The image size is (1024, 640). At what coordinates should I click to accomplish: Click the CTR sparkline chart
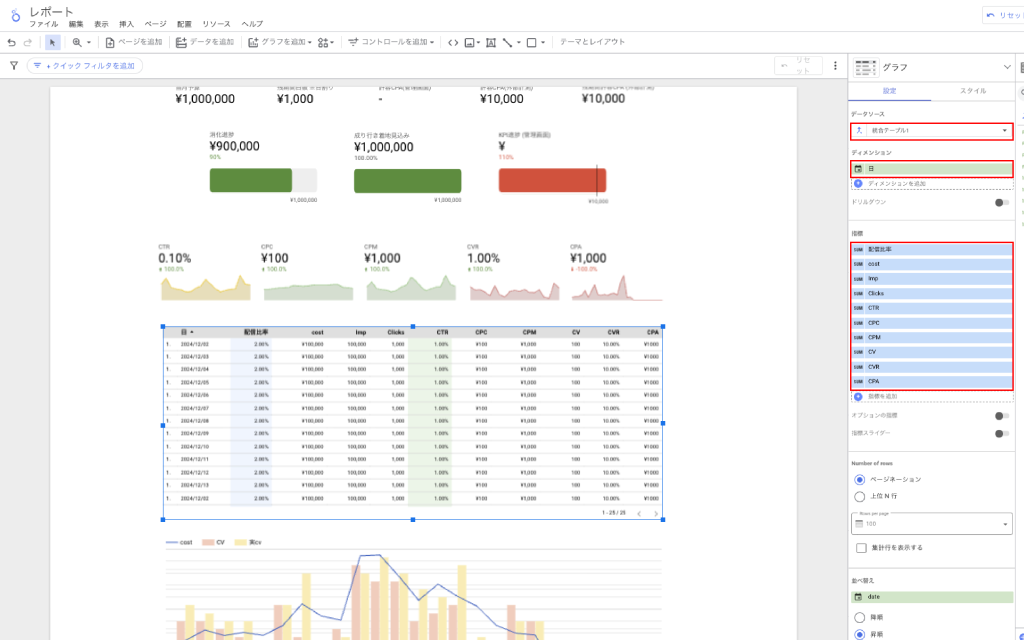[x=206, y=287]
